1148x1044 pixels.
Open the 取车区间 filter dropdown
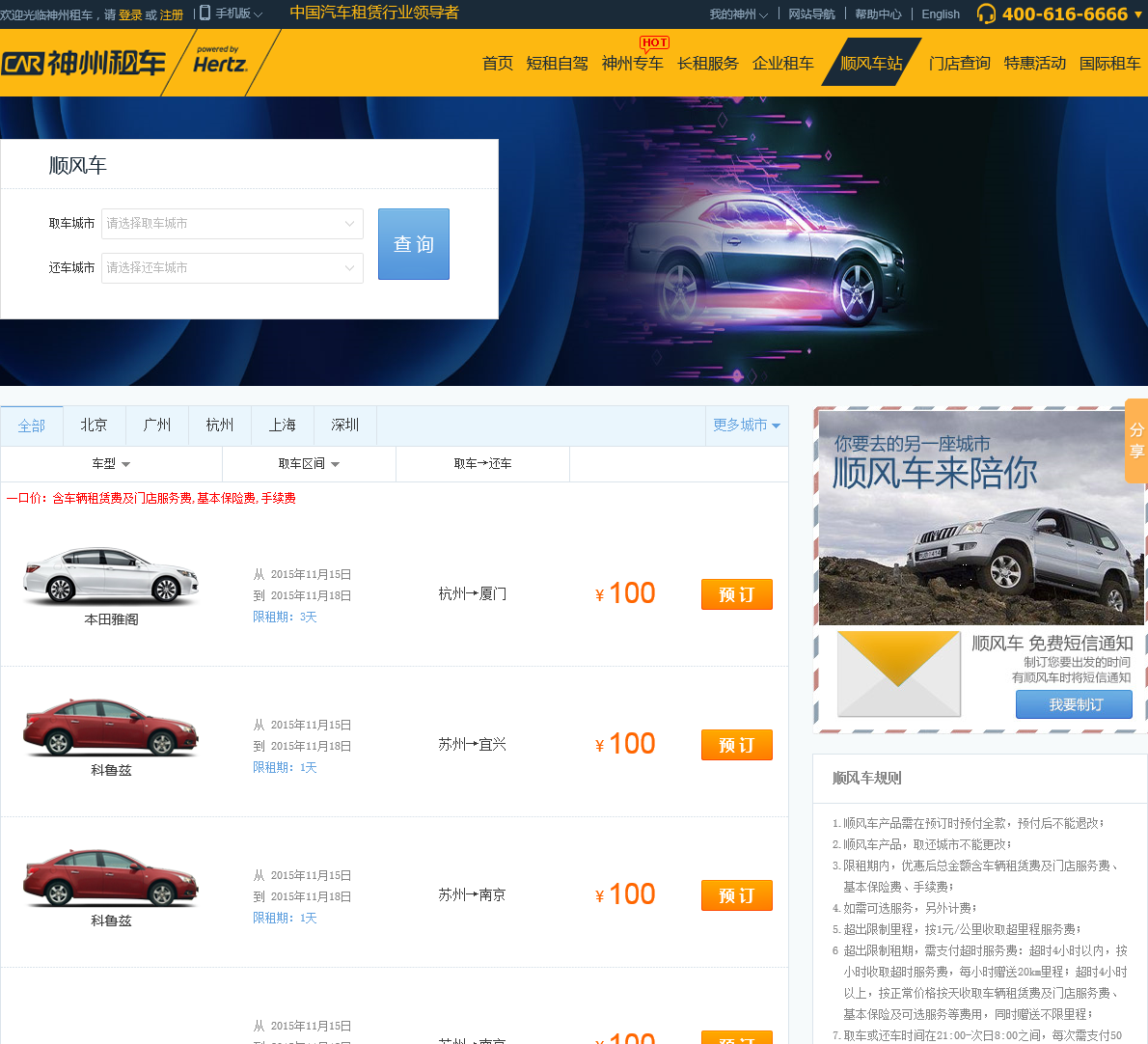[x=309, y=464]
